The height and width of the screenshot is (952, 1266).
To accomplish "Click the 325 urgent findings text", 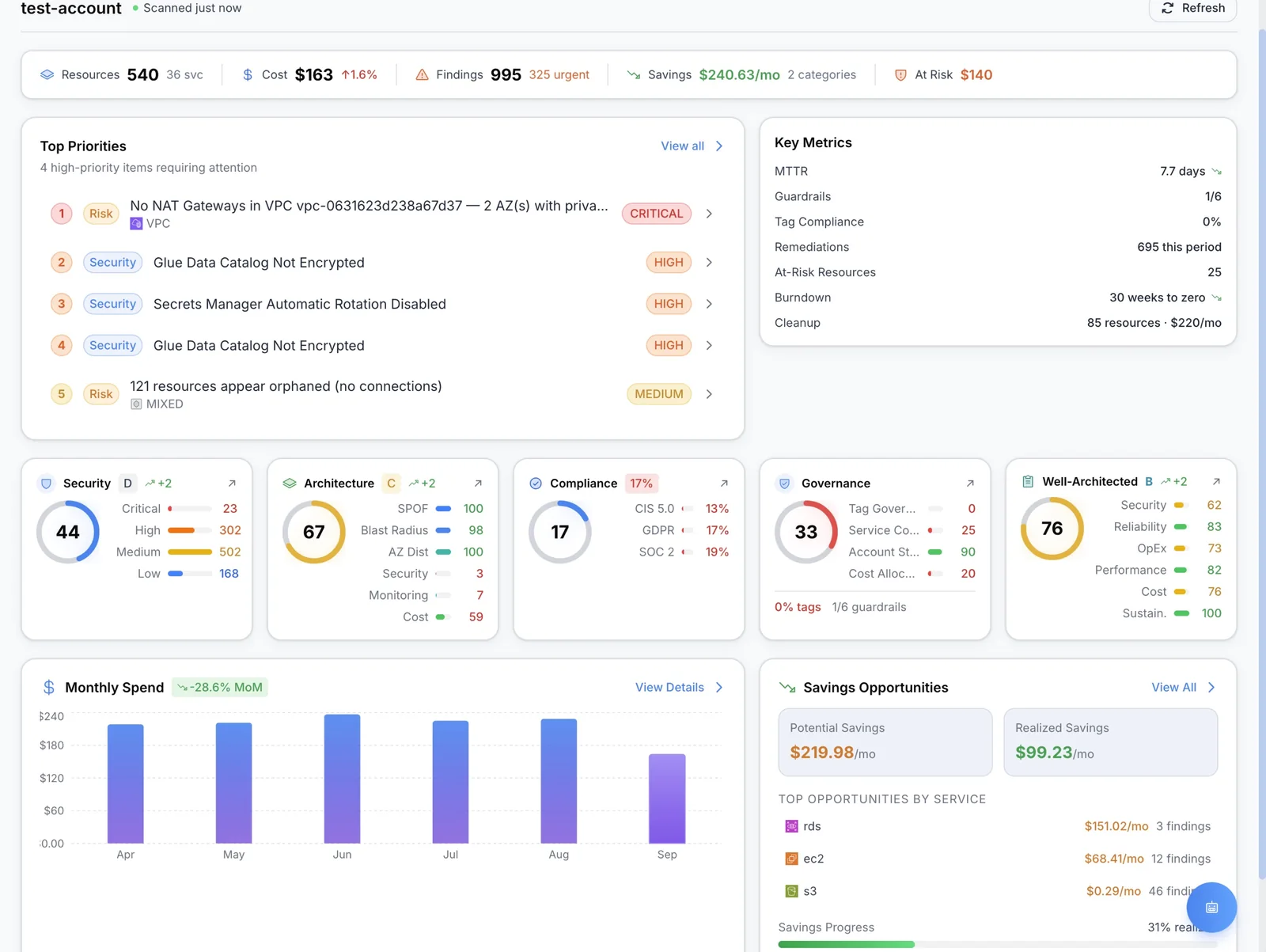I will (559, 74).
